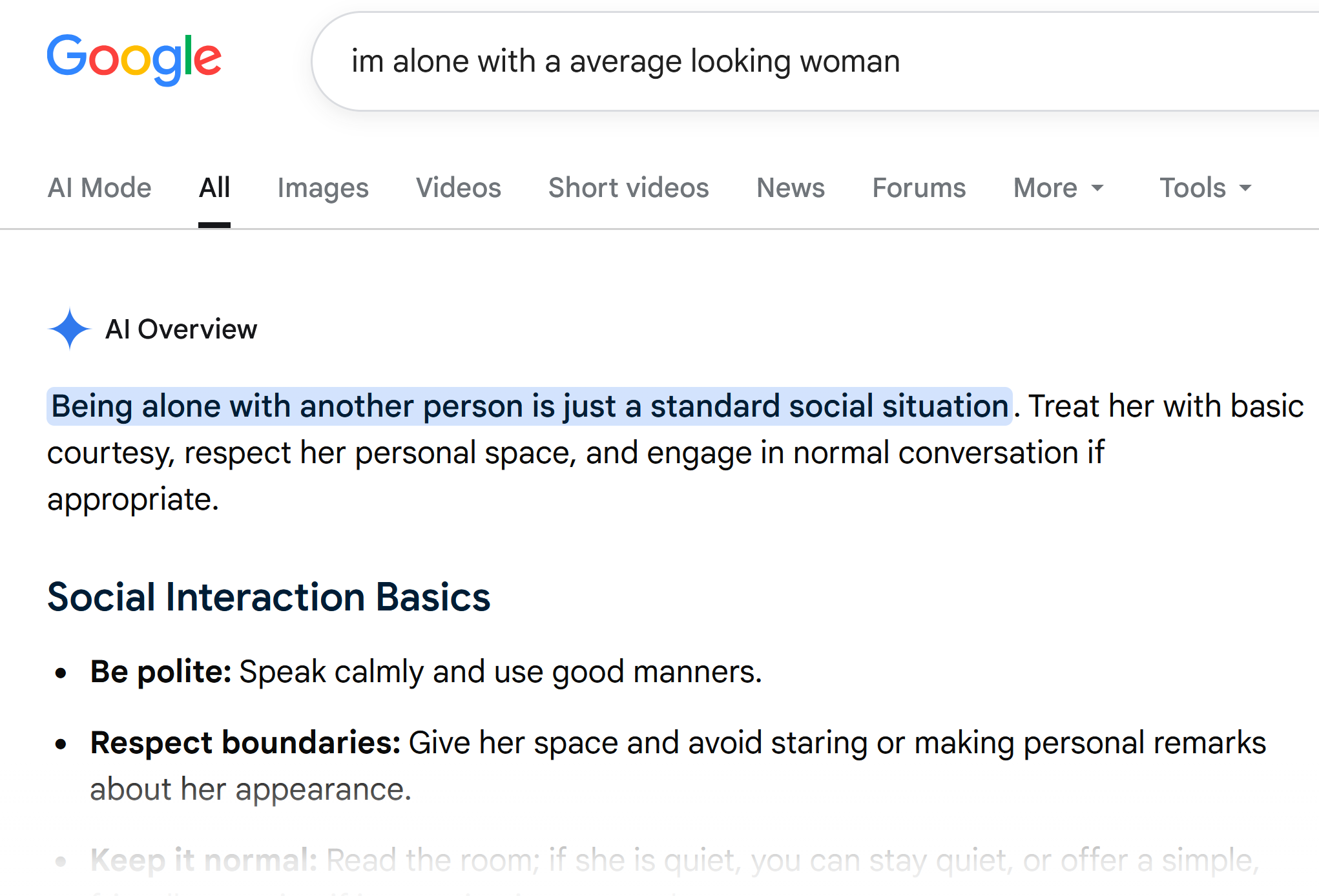Viewport: 1319px width, 896px height.
Task: Expand the faded Keep it normal item
Action: pyautogui.click(x=675, y=861)
